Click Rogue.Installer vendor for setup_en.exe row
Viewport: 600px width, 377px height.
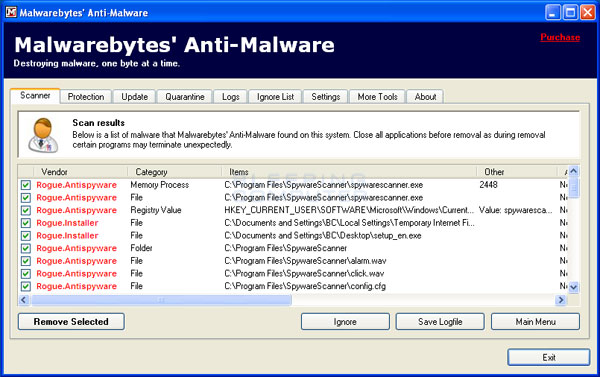click(x=67, y=235)
